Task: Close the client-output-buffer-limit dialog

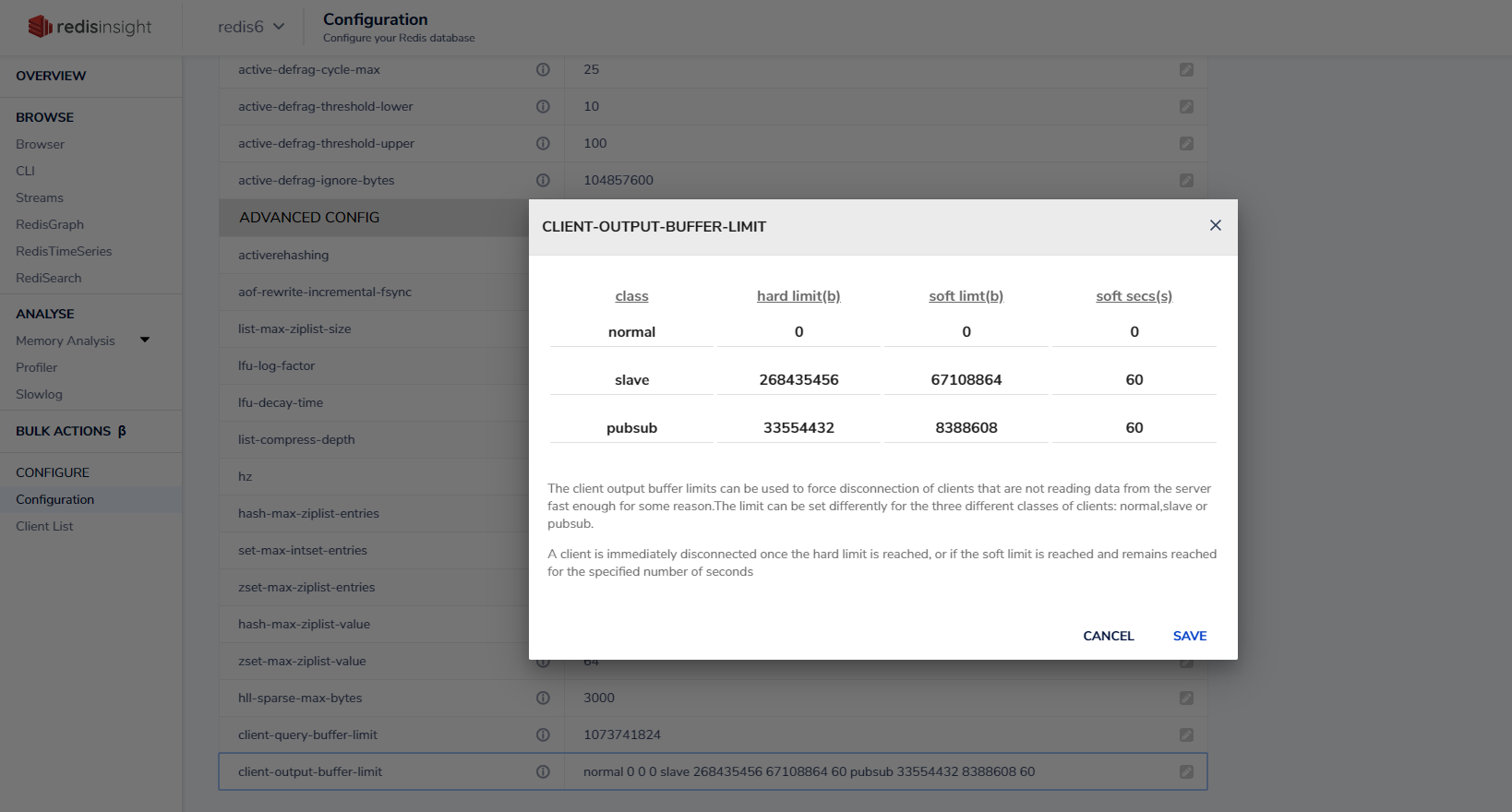Action: [1216, 225]
